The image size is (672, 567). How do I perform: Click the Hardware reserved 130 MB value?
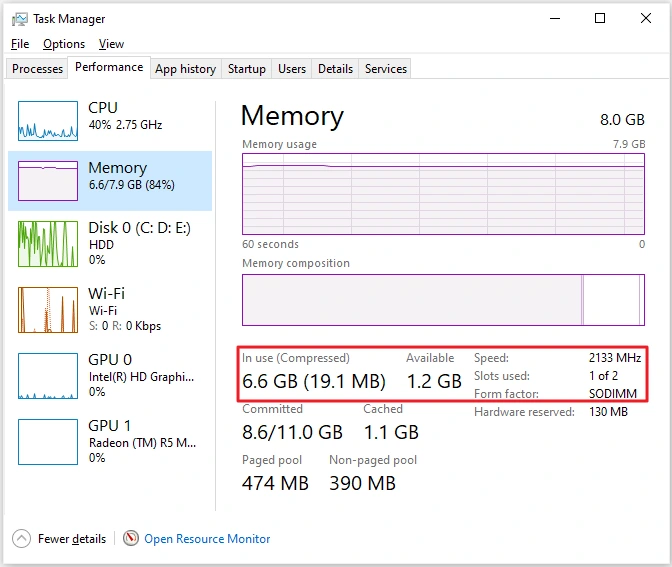[608, 411]
